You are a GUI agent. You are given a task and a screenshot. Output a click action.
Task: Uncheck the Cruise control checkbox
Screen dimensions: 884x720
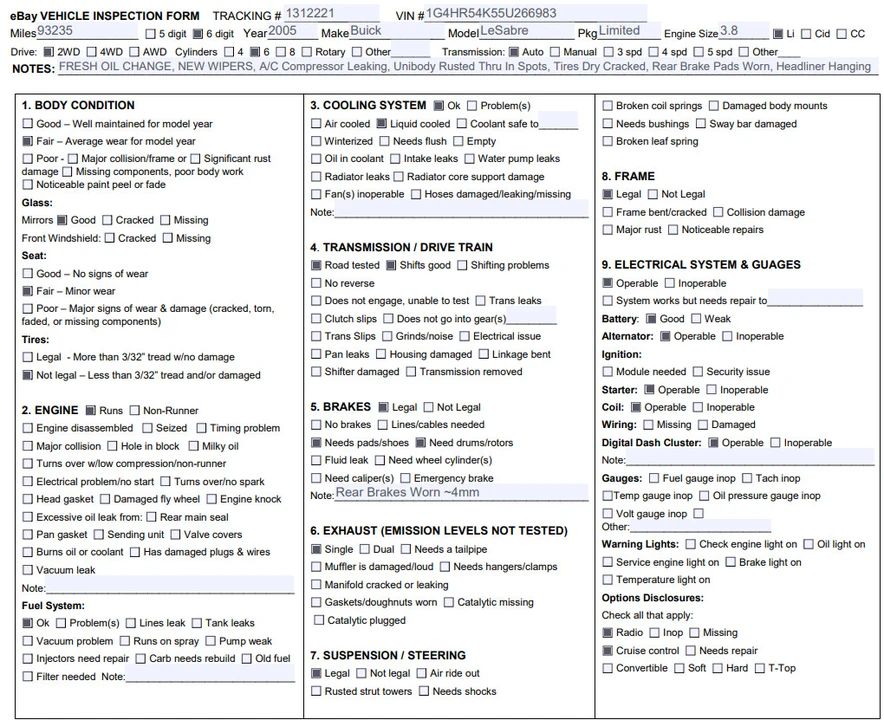click(608, 651)
